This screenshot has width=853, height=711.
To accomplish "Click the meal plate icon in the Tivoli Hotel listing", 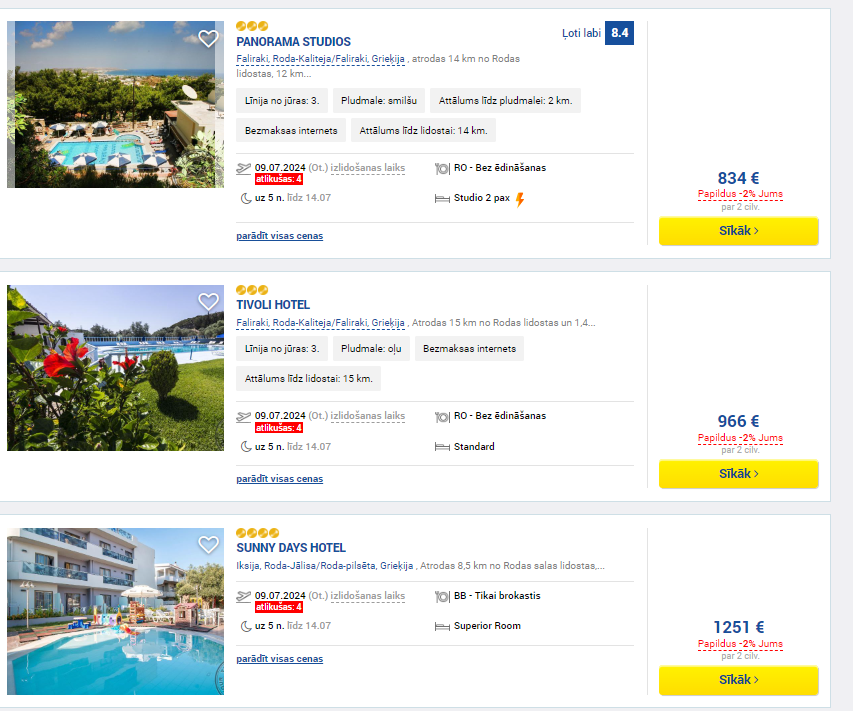I will pos(442,417).
